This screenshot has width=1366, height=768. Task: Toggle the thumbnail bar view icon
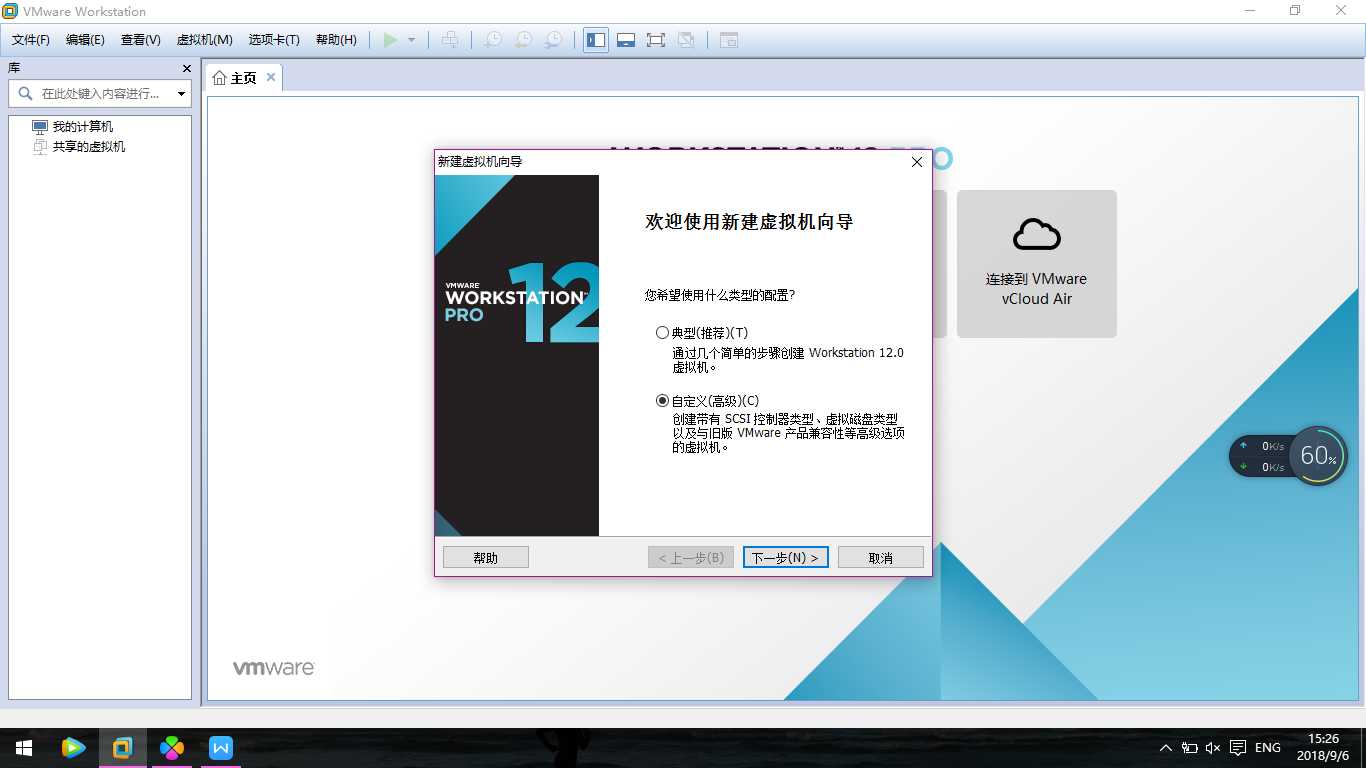click(626, 40)
